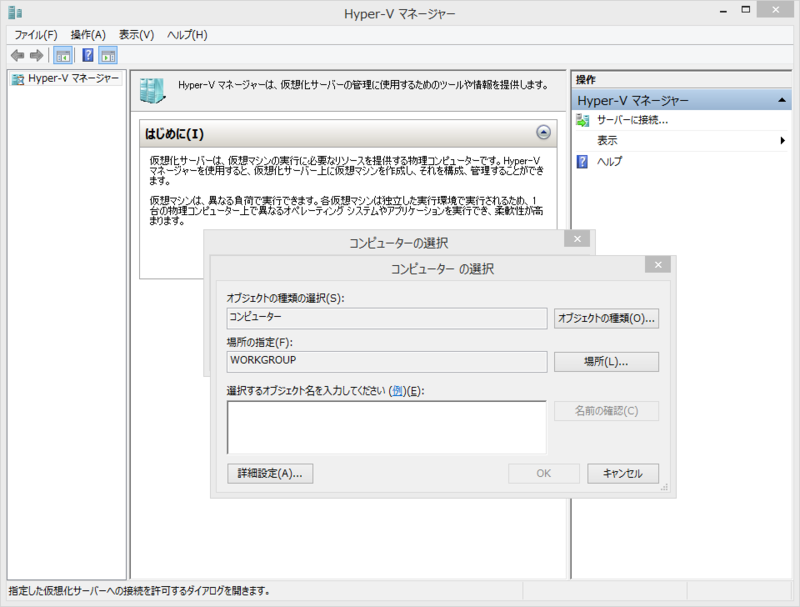Click the back navigation arrow in the toolbar

16,55
